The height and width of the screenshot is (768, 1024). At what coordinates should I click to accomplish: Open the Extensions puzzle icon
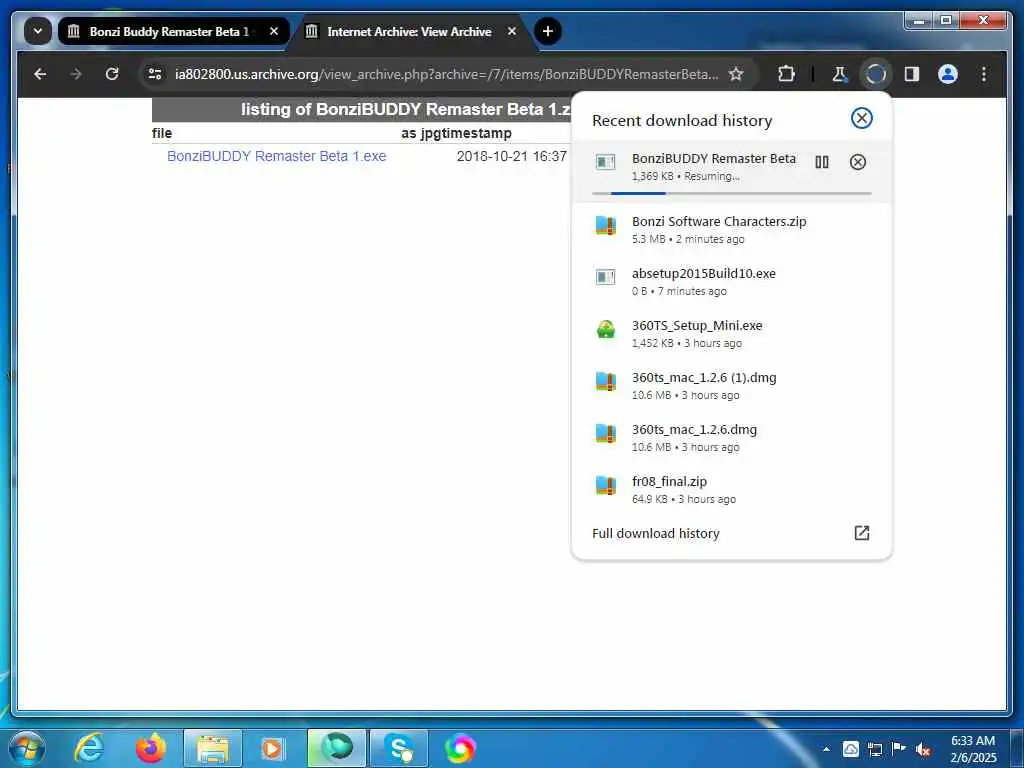[x=786, y=74]
